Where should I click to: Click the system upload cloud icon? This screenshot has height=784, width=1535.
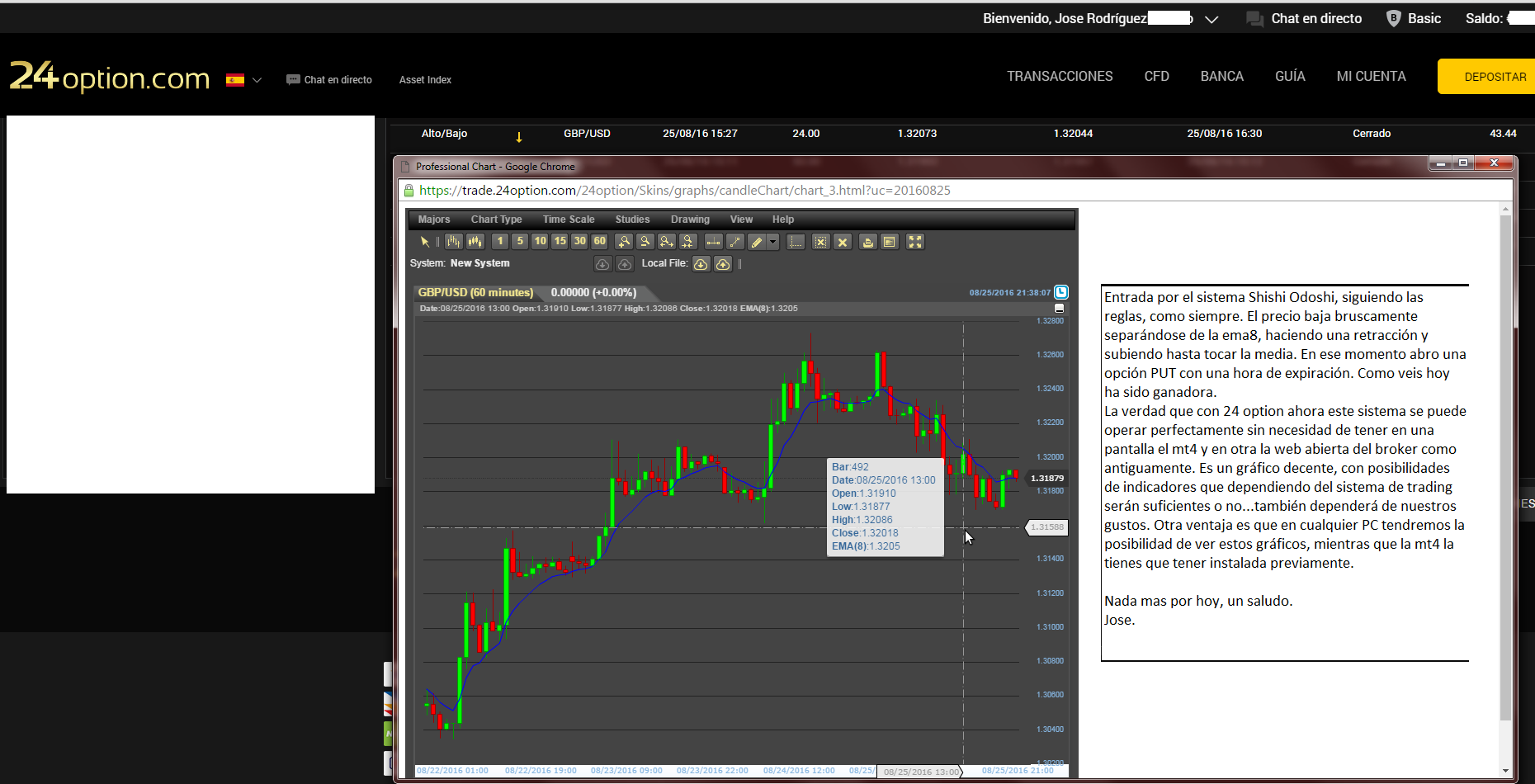[x=625, y=264]
